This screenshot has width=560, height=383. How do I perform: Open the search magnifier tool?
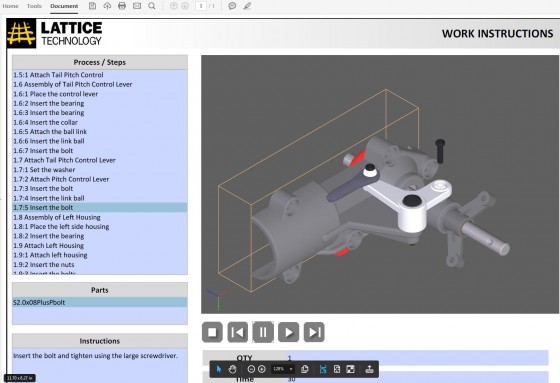point(152,6)
